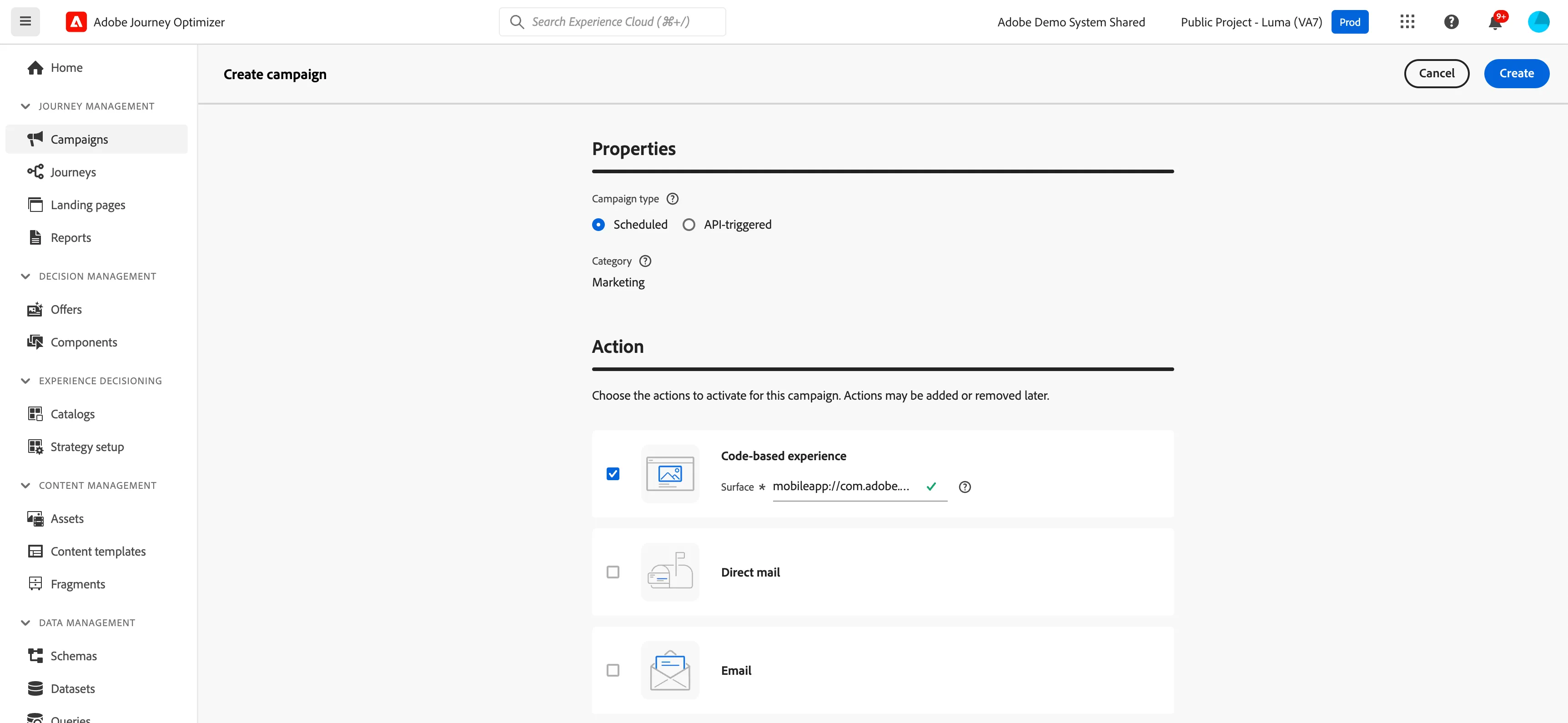Uncheck the Code-based experience action
Image resolution: width=1568 pixels, height=723 pixels.
pos(613,473)
